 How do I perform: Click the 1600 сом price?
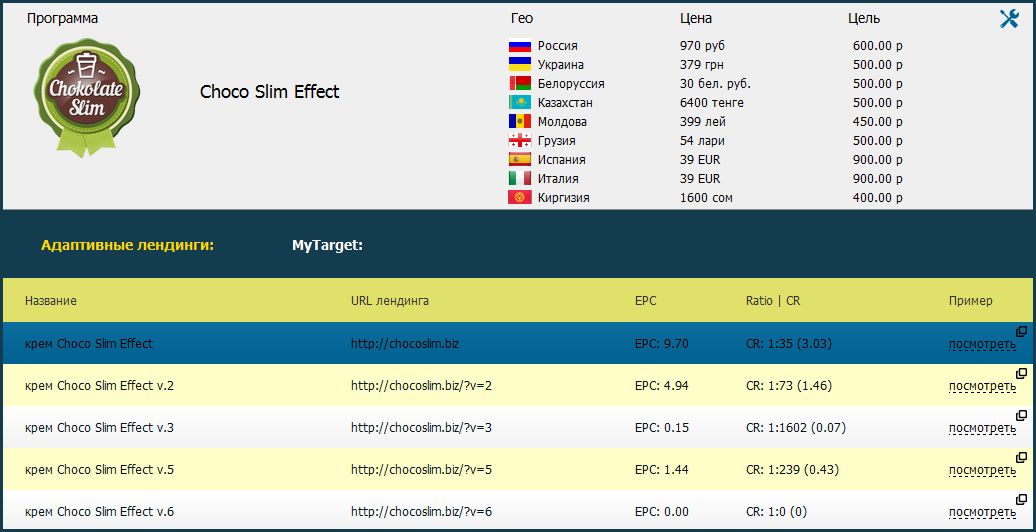pyautogui.click(x=706, y=198)
